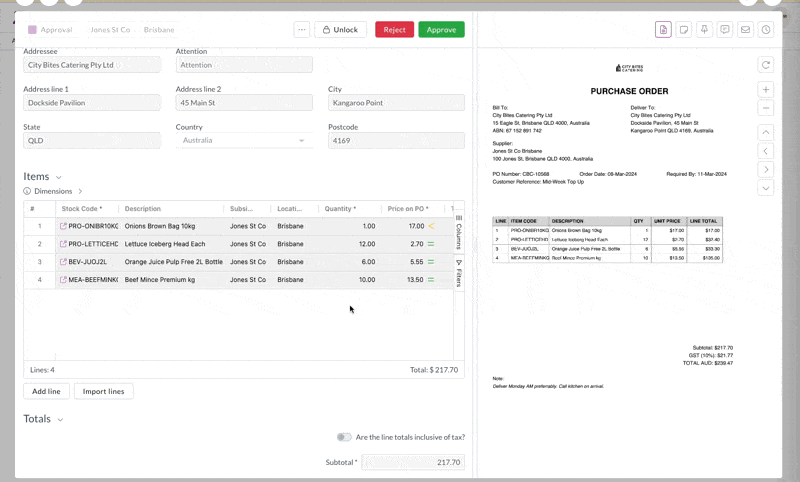800x482 pixels.
Task: Open the email envelope icon
Action: click(745, 30)
